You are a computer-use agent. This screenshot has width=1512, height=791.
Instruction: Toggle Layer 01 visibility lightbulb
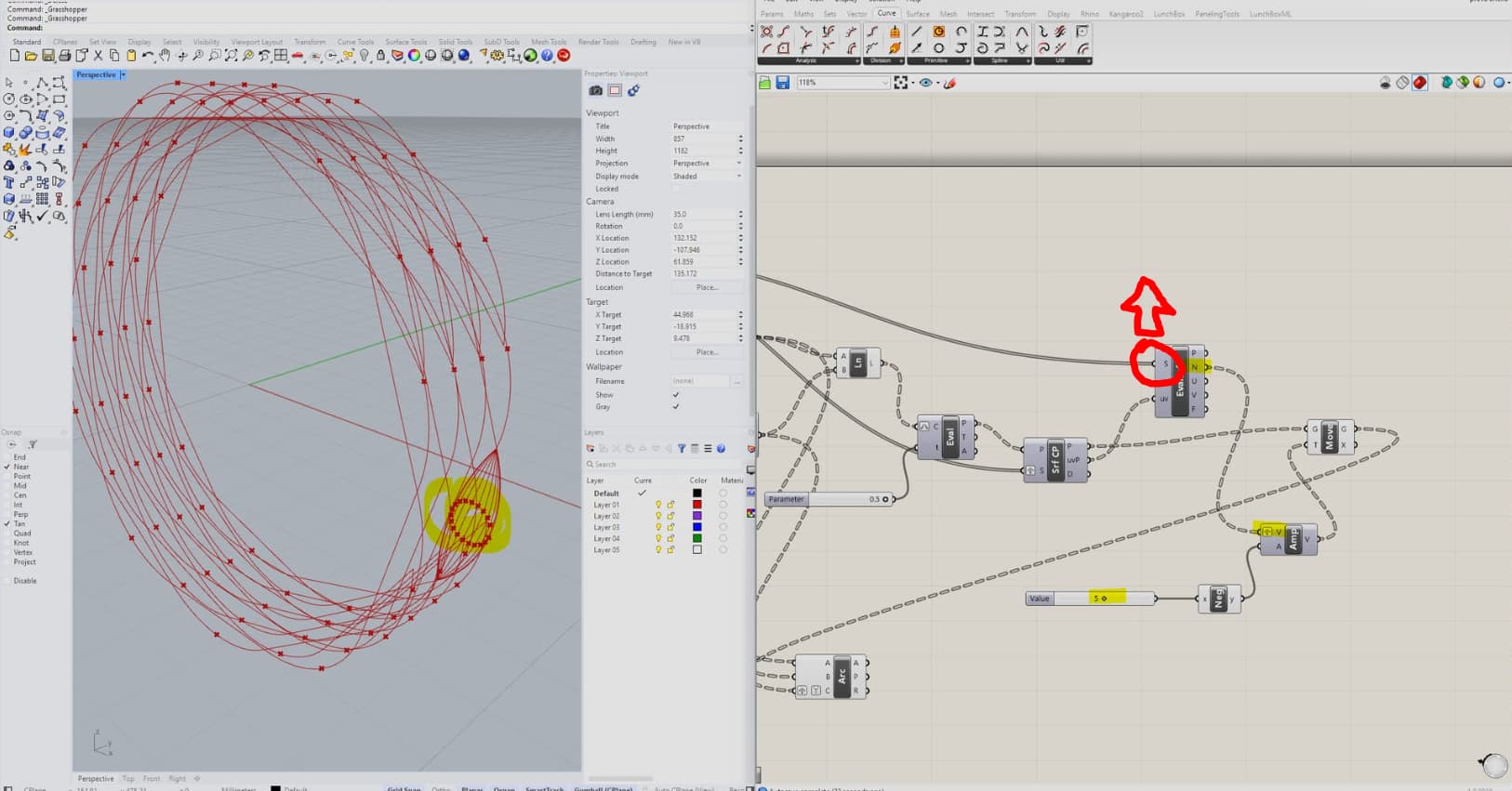(x=658, y=505)
